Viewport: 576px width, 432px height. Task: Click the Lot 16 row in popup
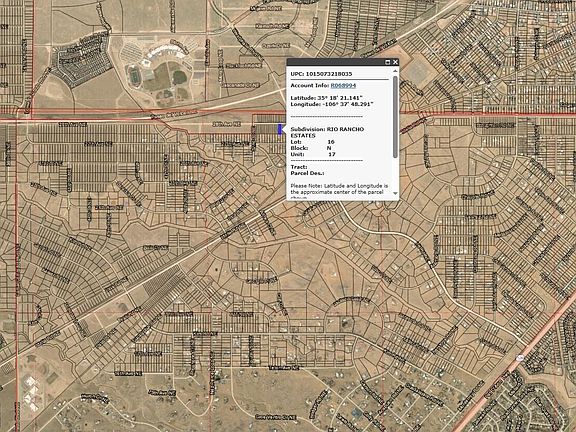coord(313,142)
